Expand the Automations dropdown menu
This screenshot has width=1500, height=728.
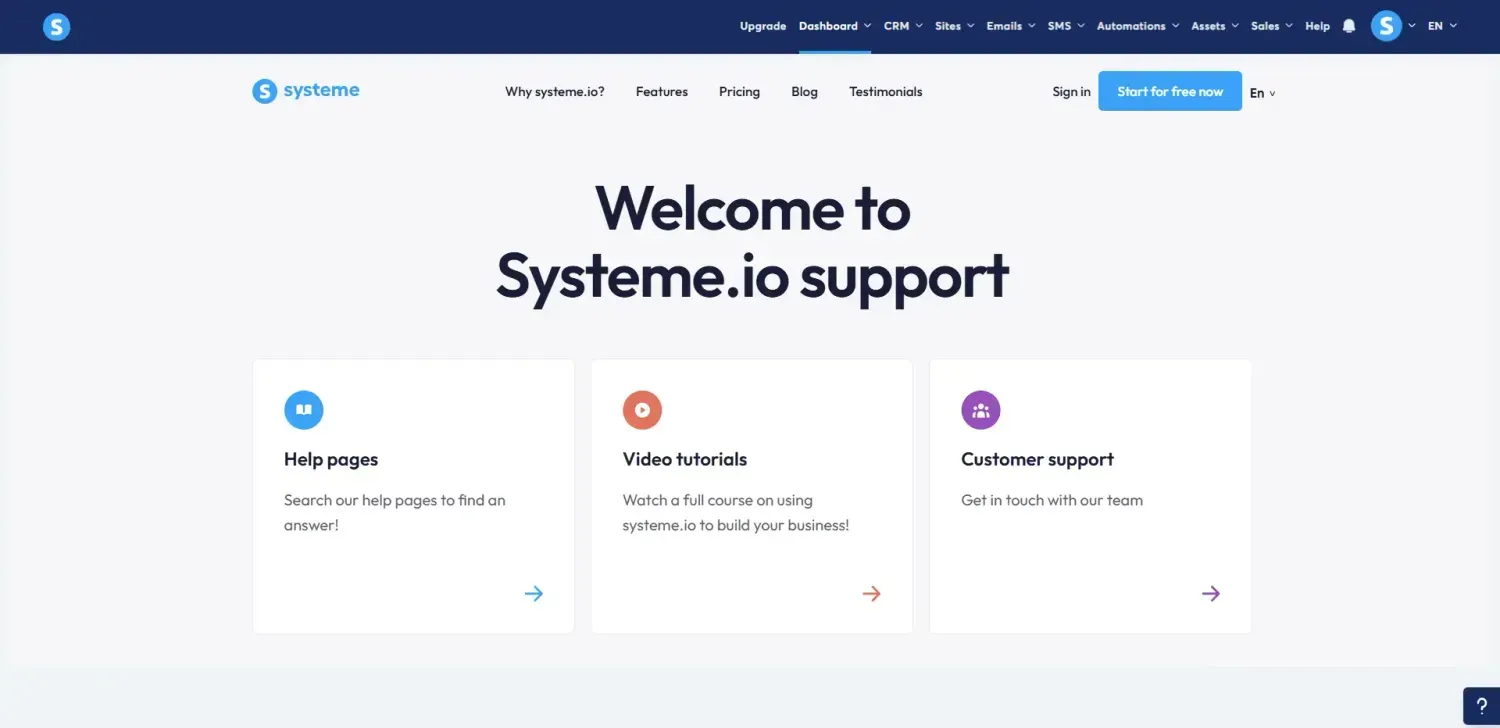tap(1138, 26)
